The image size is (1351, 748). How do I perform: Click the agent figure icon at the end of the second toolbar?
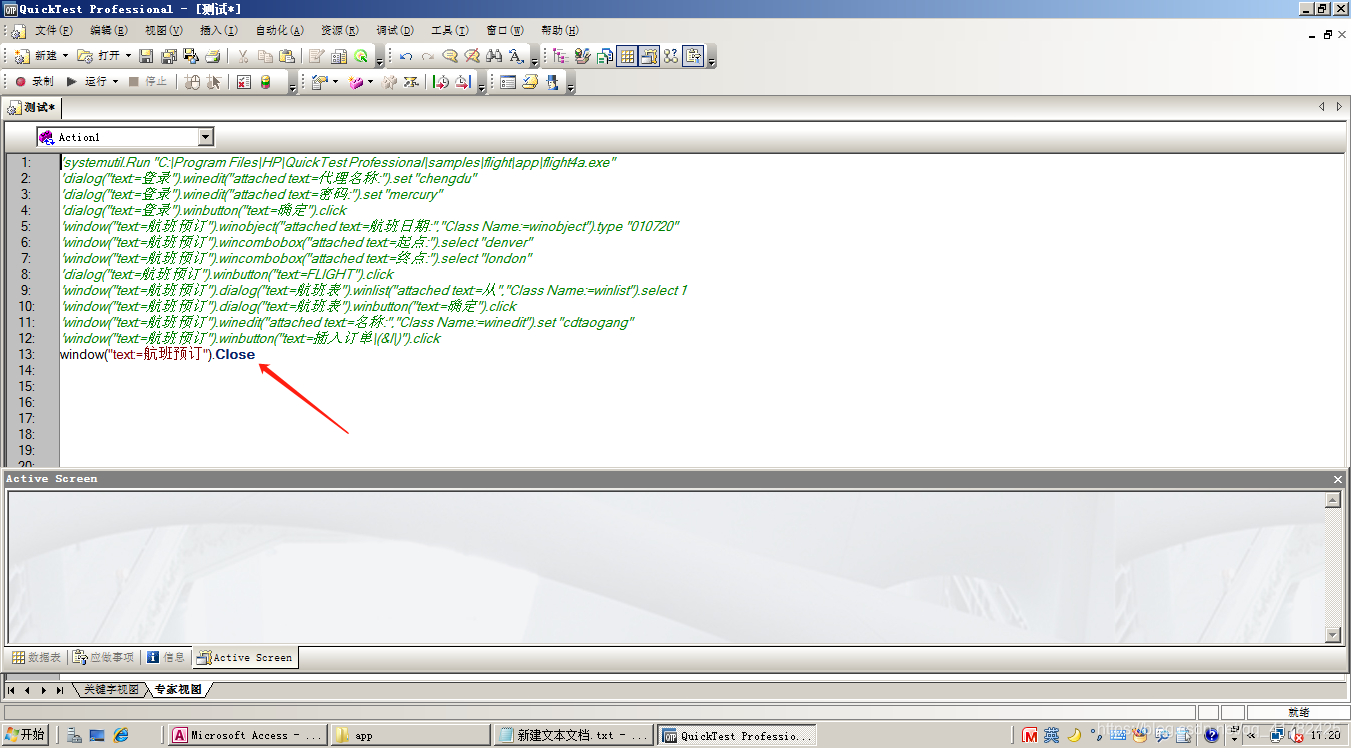point(552,81)
